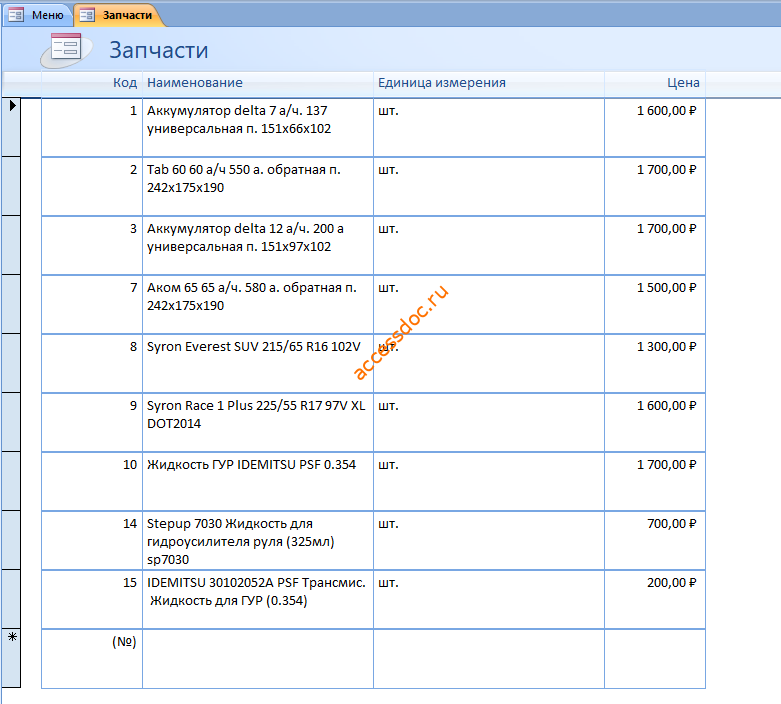Viewport: 781px width, 704px height.
Task: Select the Запчасти tab
Action: click(x=119, y=15)
